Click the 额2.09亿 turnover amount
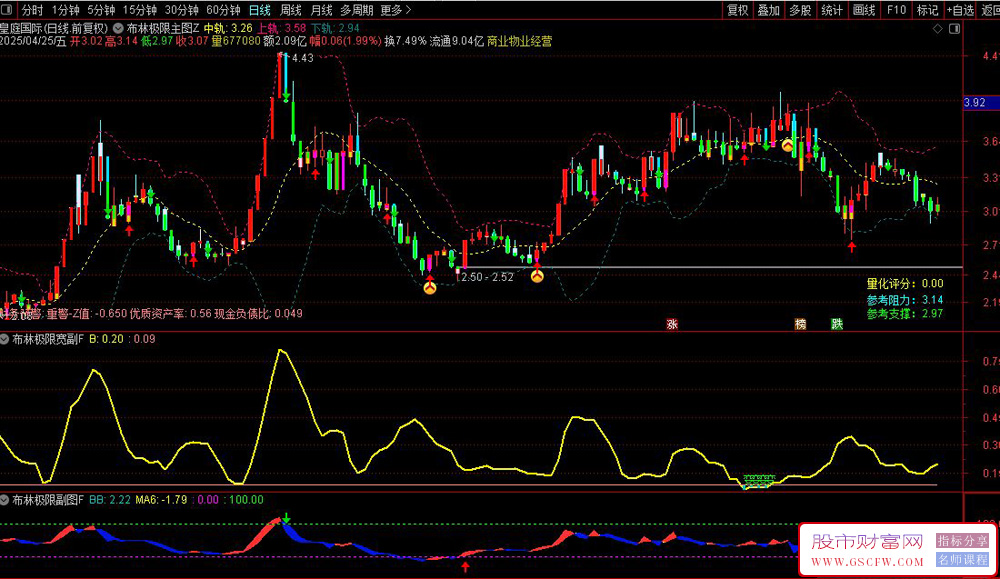The width and height of the screenshot is (1000, 579). [285, 41]
